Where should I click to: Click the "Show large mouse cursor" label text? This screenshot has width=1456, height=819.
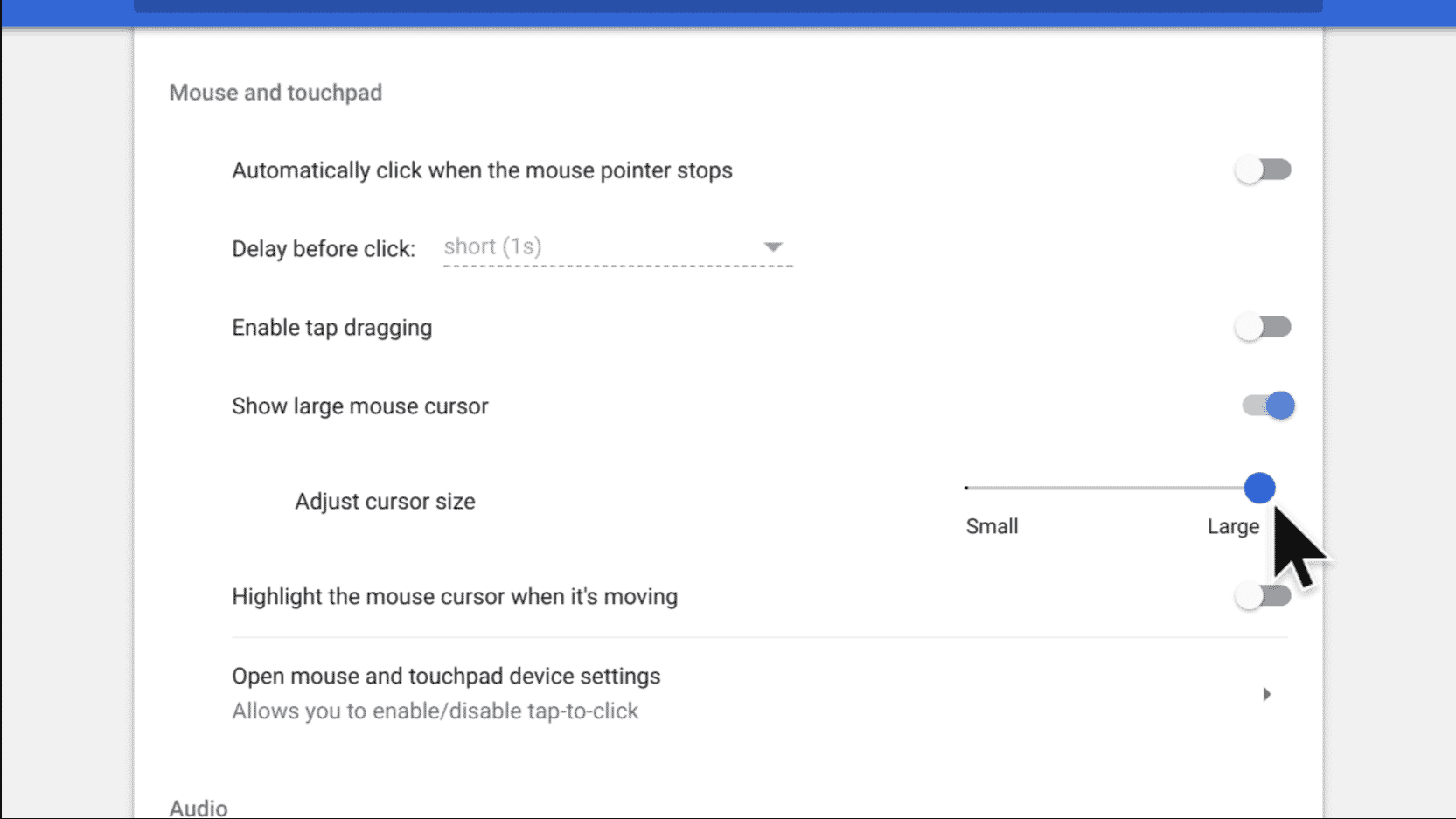point(359,406)
